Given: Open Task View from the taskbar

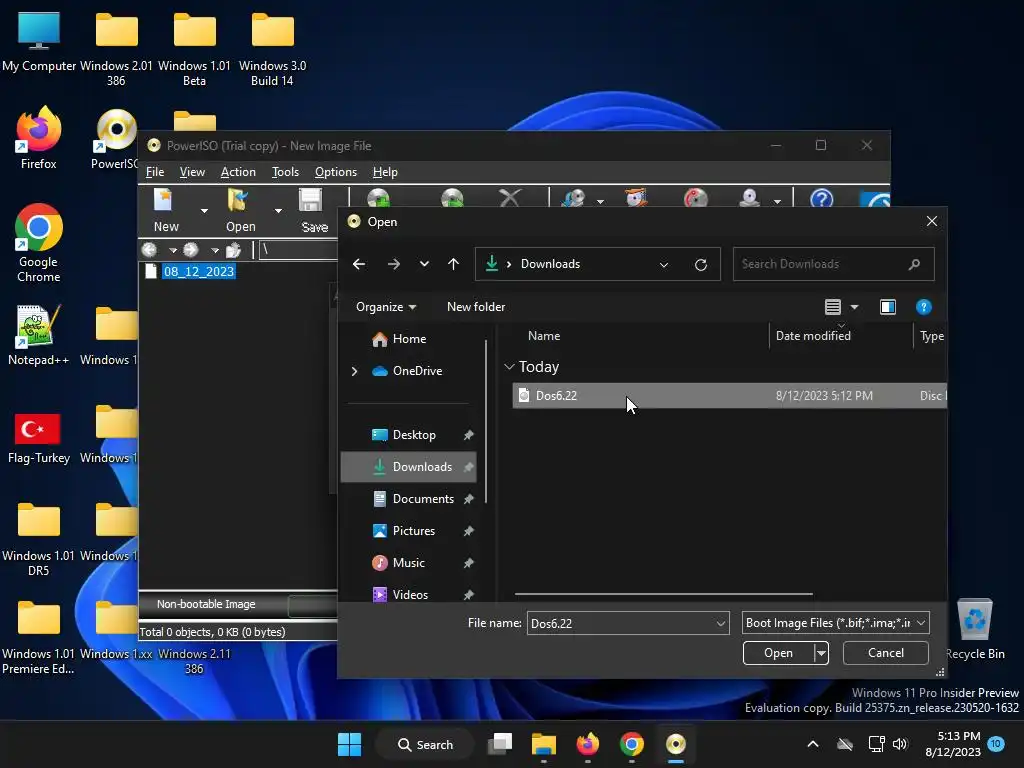Looking at the screenshot, I should point(500,744).
